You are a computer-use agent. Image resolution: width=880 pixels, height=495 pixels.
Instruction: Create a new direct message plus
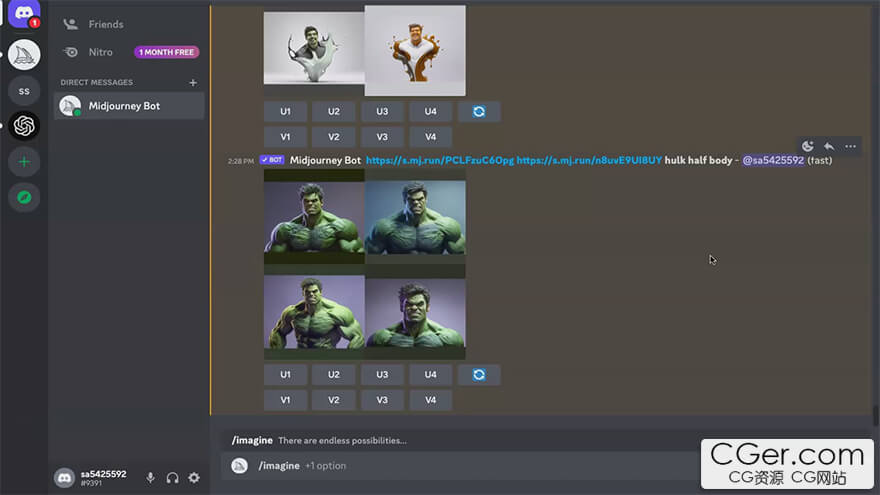coord(193,82)
